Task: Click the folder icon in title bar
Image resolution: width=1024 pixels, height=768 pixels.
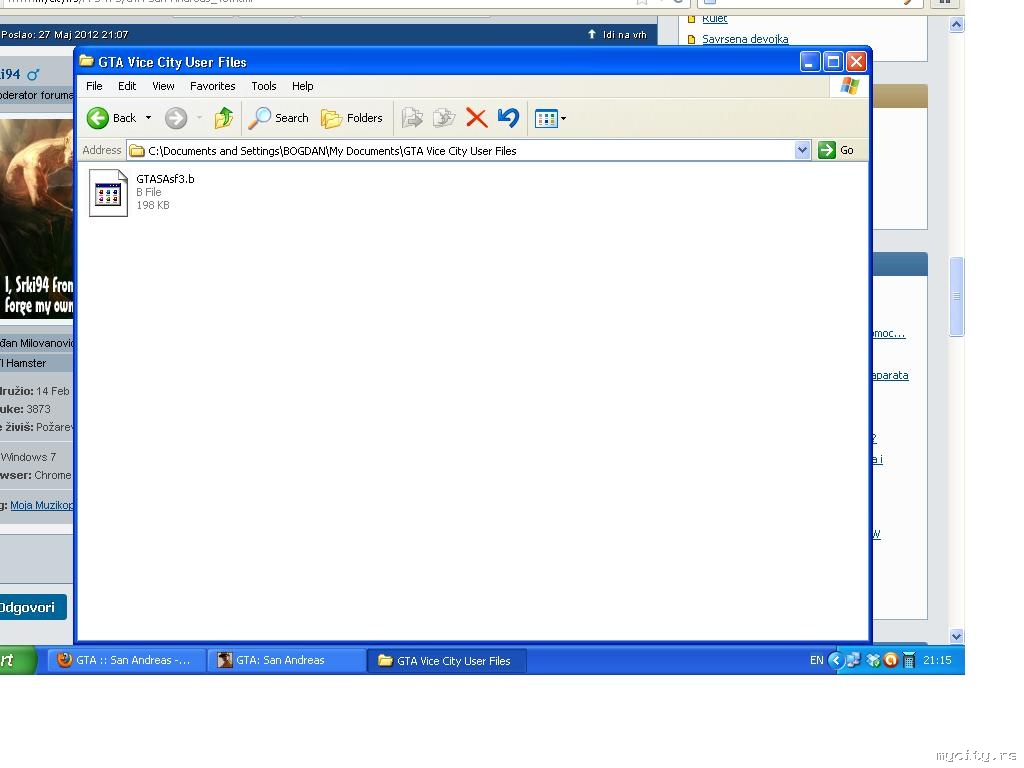Action: [x=86, y=61]
